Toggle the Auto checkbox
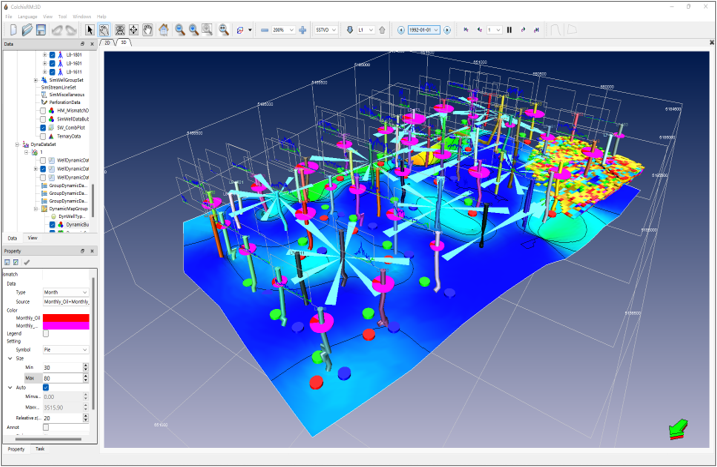The image size is (717, 467). [46, 387]
